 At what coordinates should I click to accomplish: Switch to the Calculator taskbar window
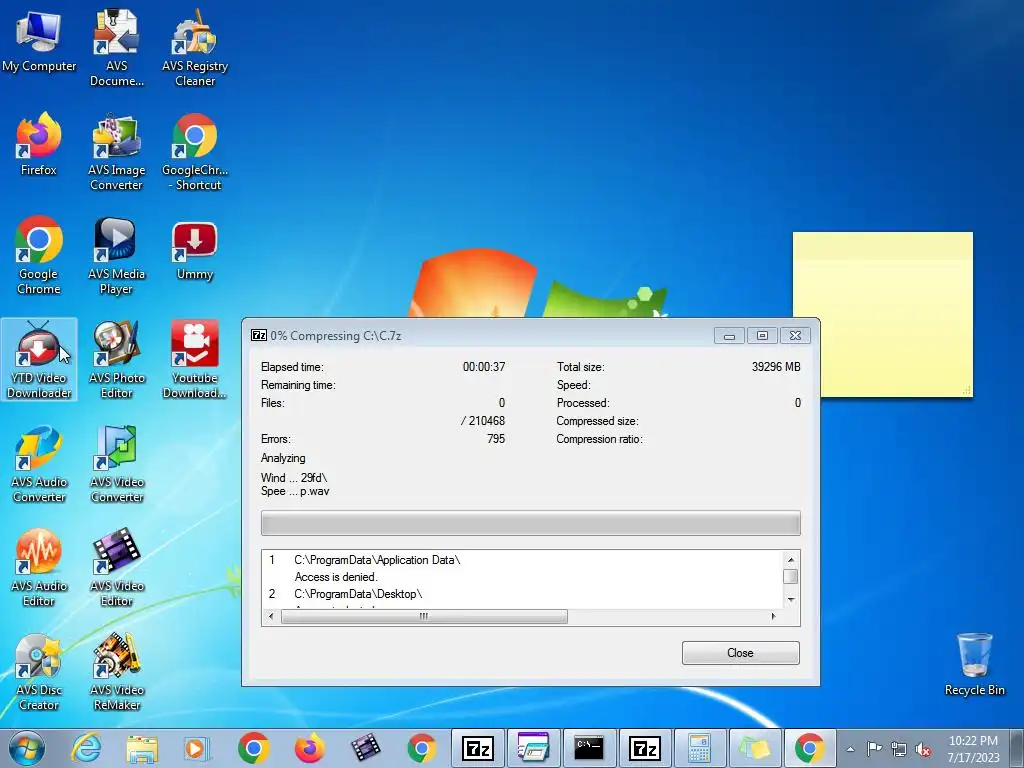[699, 748]
